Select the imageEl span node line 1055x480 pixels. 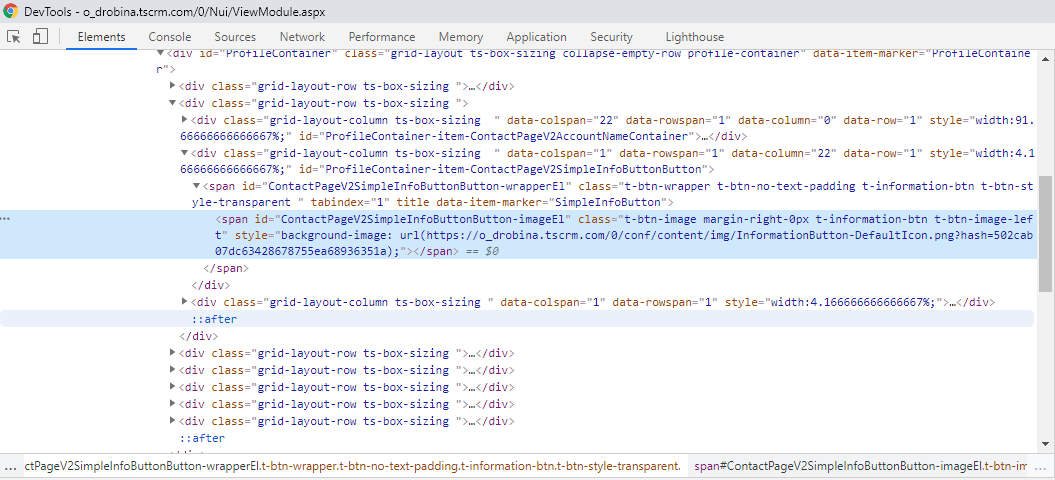pos(519,235)
